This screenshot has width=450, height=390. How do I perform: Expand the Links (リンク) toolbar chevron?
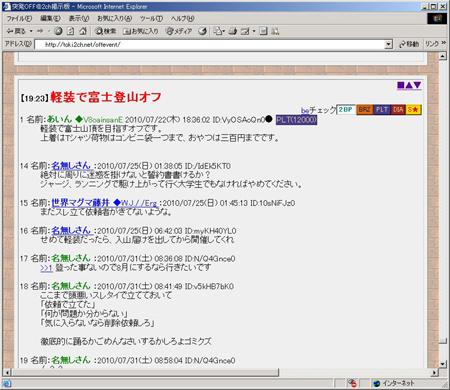(x=444, y=43)
